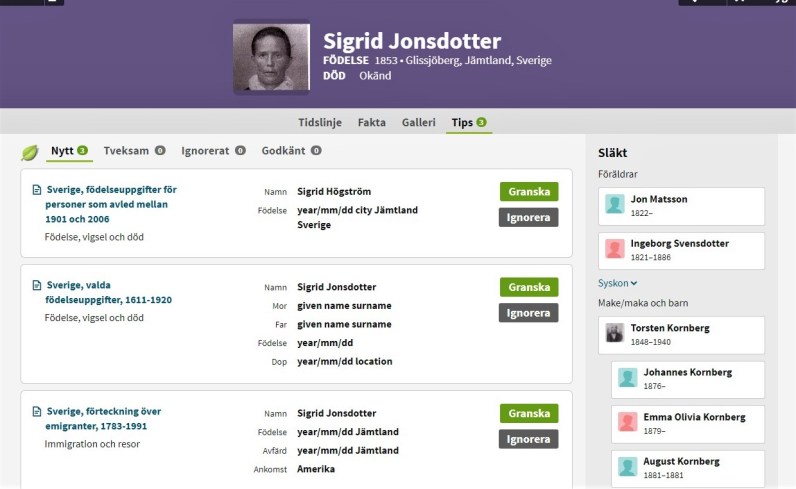Click the green leaf hints icon

(30, 152)
